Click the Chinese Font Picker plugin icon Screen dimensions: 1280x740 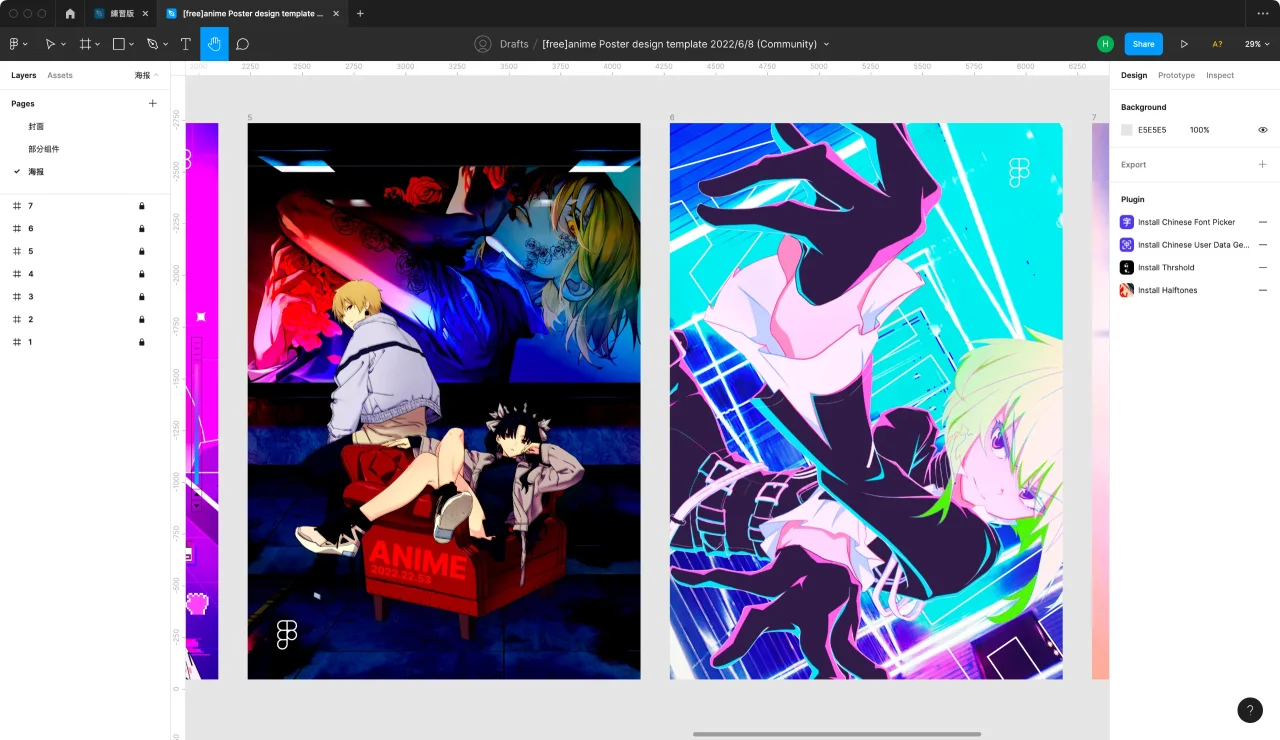tap(1126, 222)
